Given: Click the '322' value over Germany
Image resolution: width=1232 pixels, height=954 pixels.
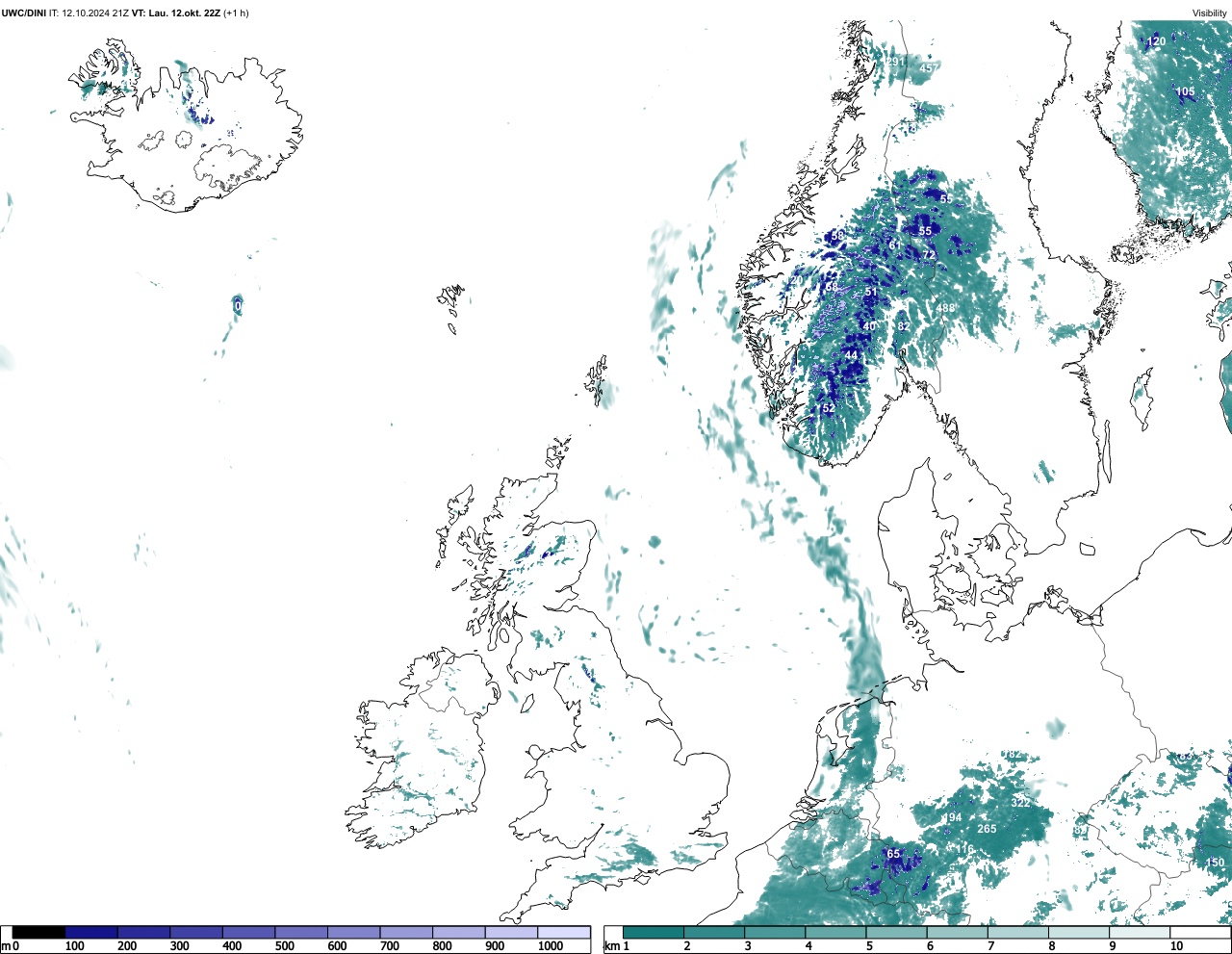Looking at the screenshot, I should click(1020, 803).
